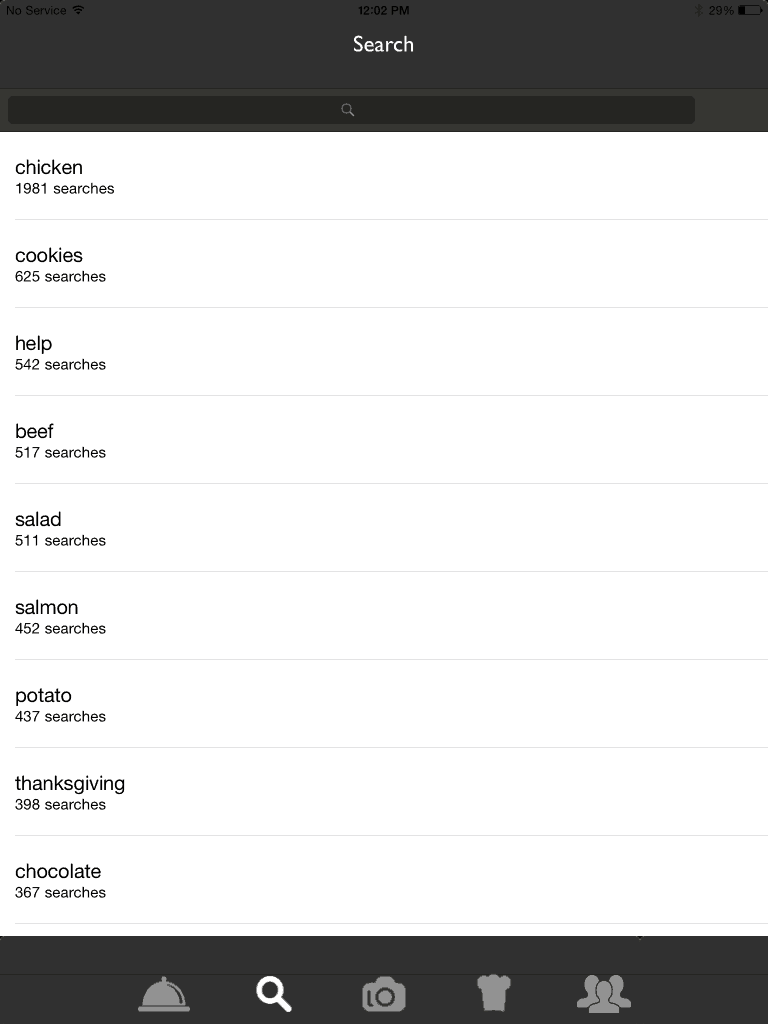Open the camera tab
This screenshot has height=1024, width=768.
(x=384, y=995)
